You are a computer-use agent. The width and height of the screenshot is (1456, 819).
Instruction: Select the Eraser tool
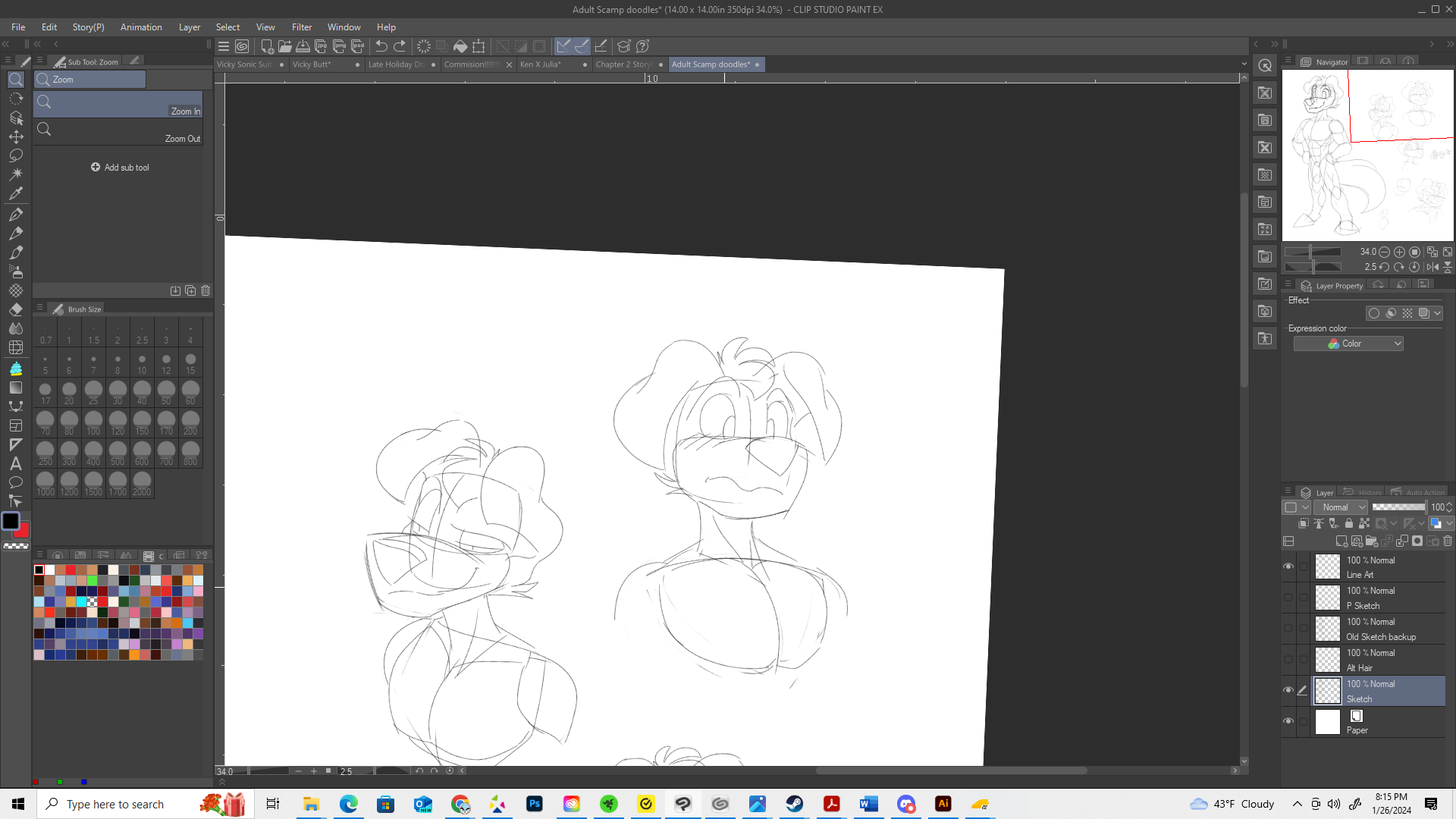(x=16, y=309)
